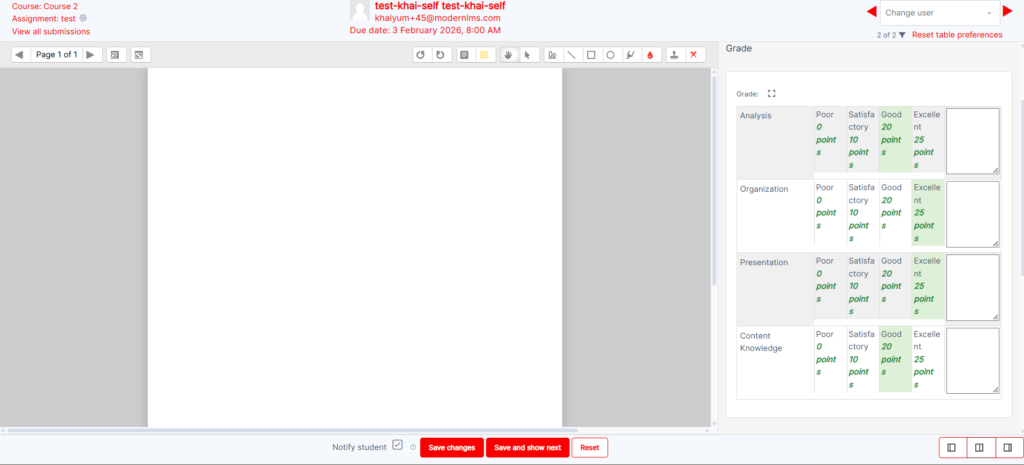Select Poor level for Content Knowledge

(x=830, y=359)
